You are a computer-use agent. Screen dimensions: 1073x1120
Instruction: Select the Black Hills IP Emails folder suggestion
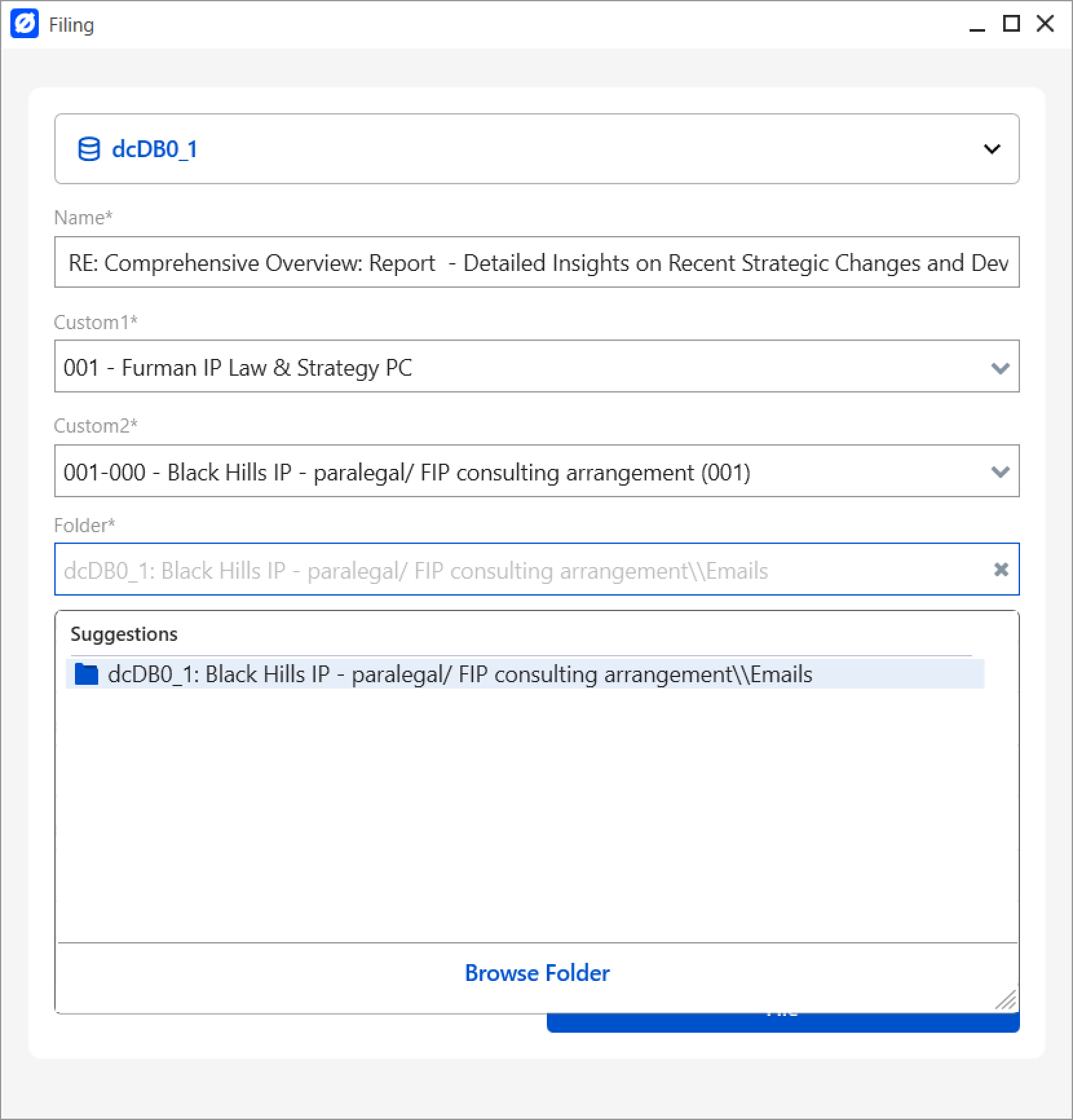pyautogui.click(x=459, y=674)
